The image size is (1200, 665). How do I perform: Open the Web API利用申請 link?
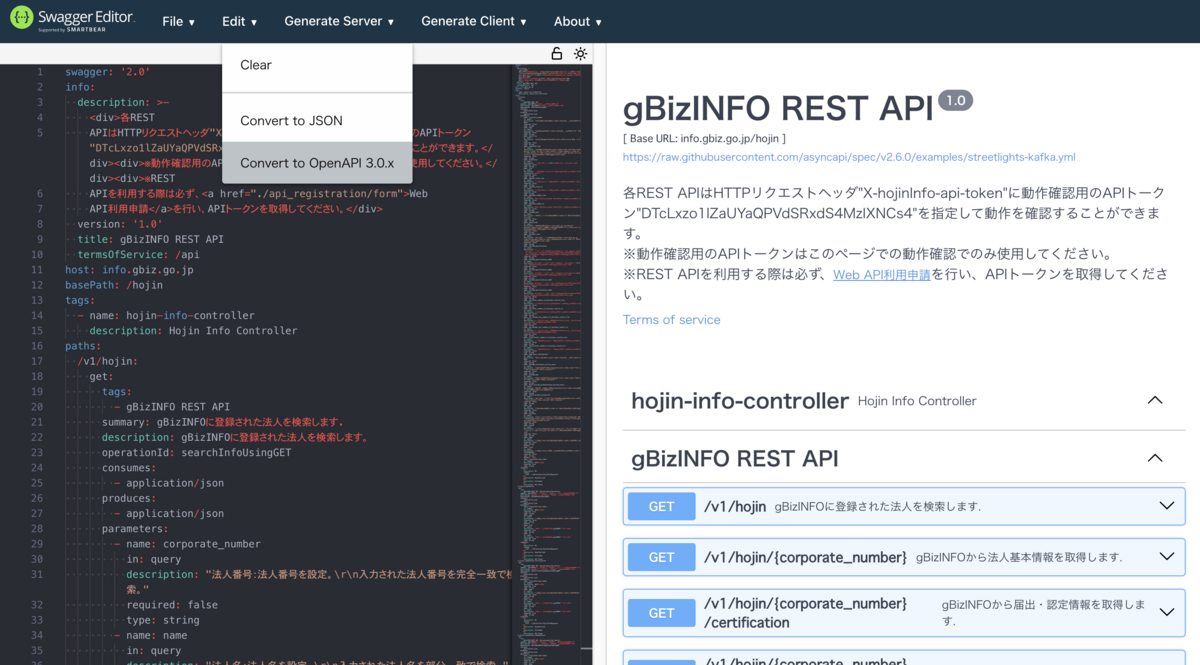[881, 274]
